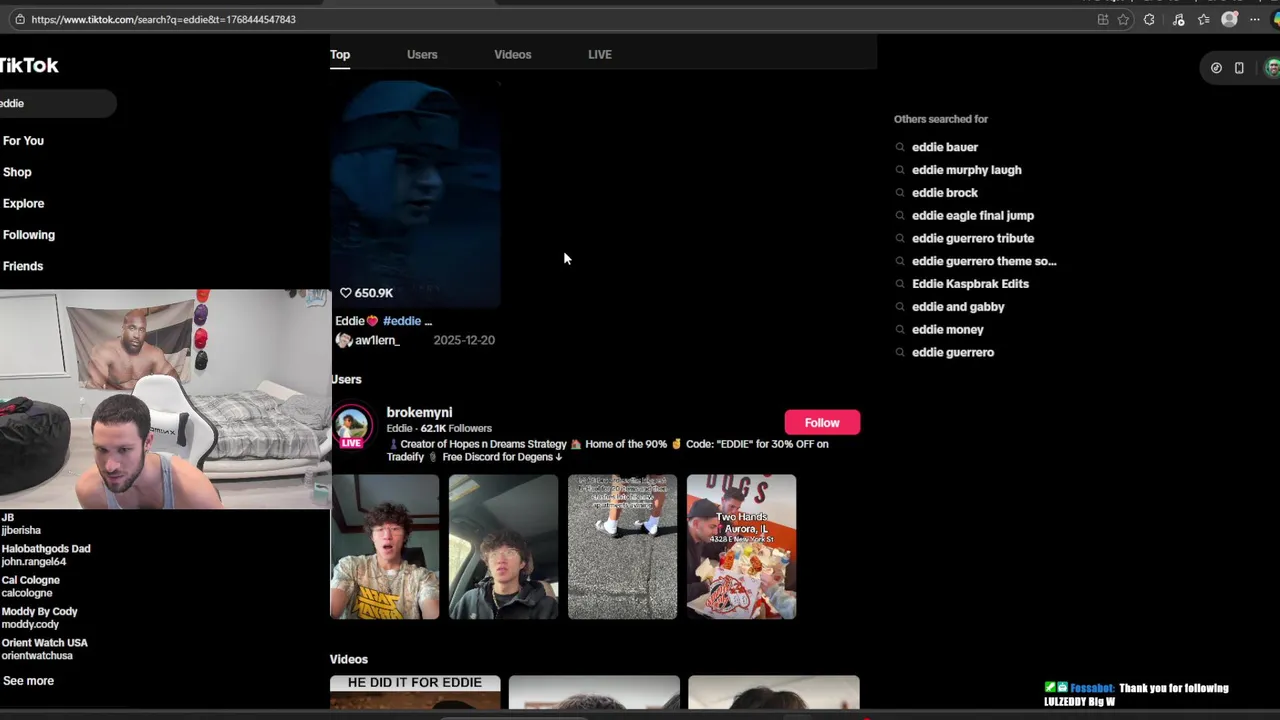
Task: Search suggestion eddie guerrero theme song
Action: click(x=984, y=261)
